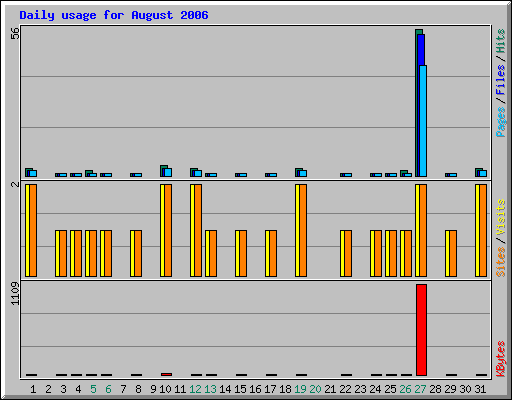
Task: Click the 'Visits' legend label
Action: click(x=501, y=217)
